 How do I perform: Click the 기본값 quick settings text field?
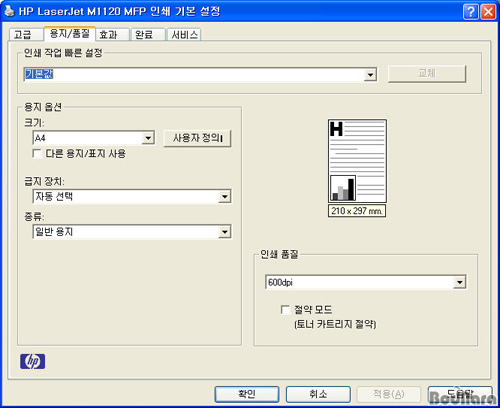194,74
